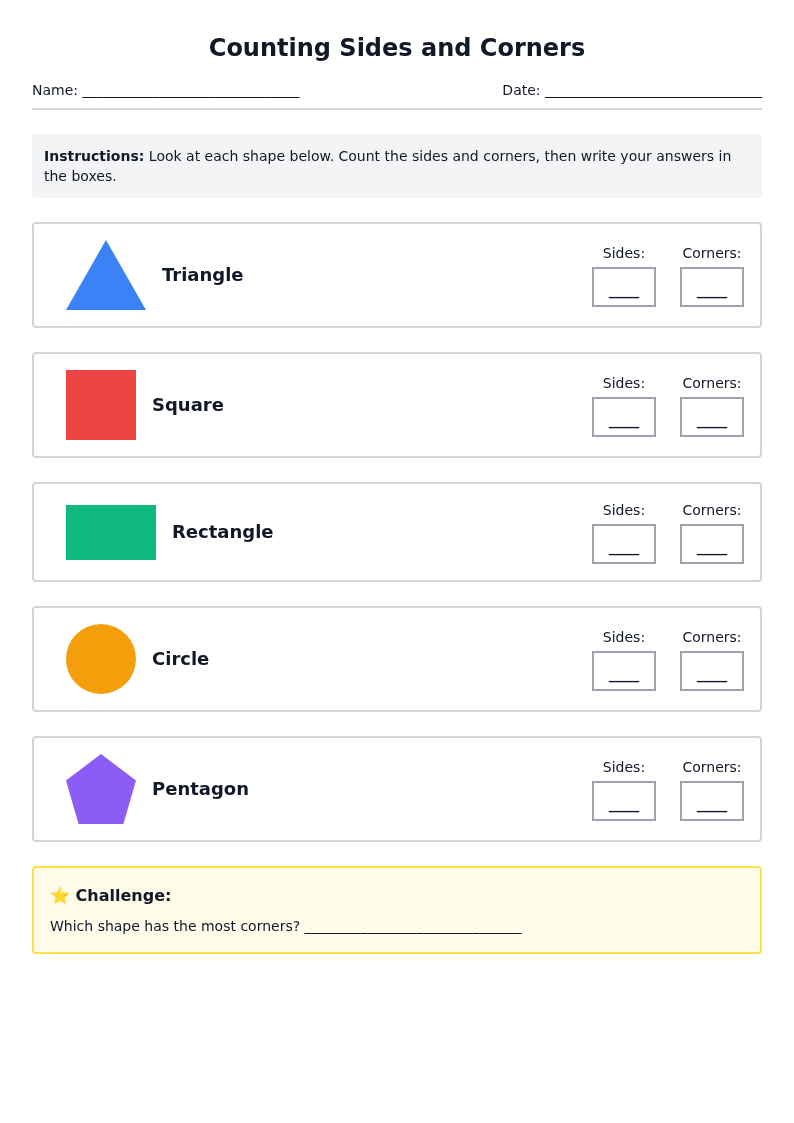The width and height of the screenshot is (794, 1123).
Task: Click the Pentagon Corners answer box
Action: [x=712, y=801]
